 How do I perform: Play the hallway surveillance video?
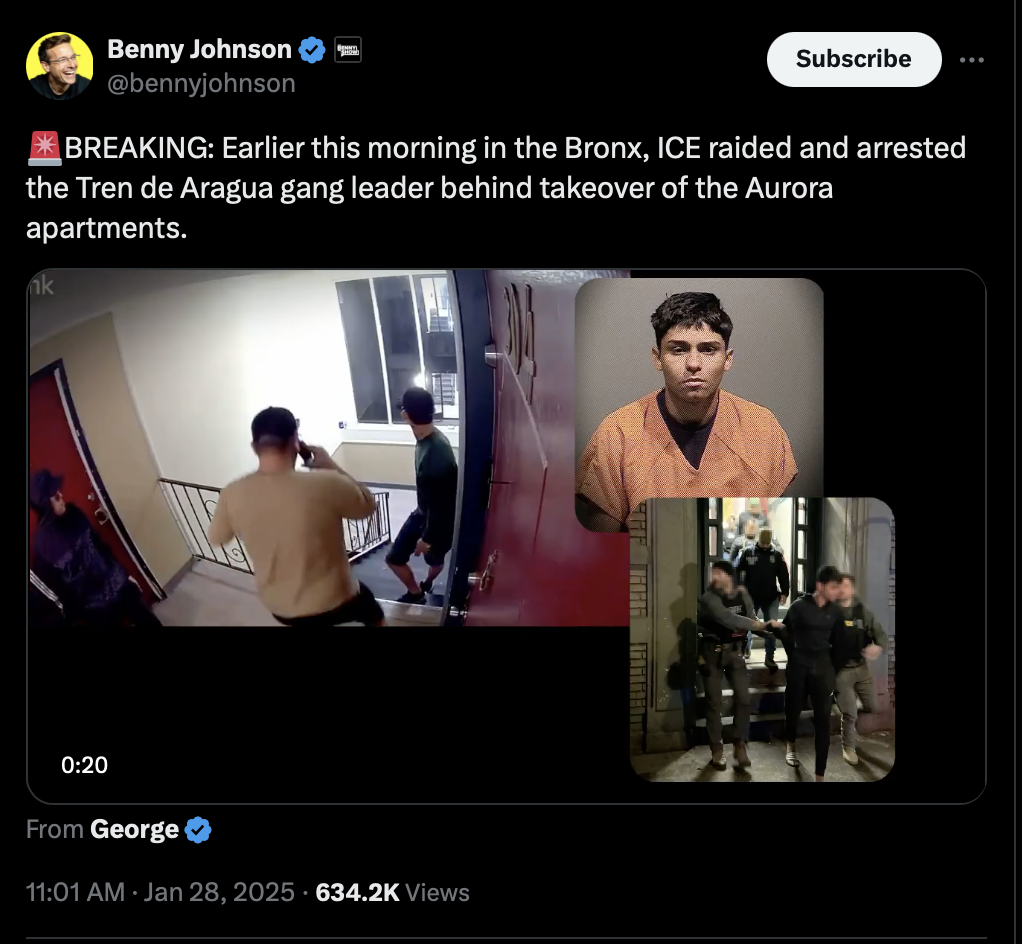click(328, 448)
